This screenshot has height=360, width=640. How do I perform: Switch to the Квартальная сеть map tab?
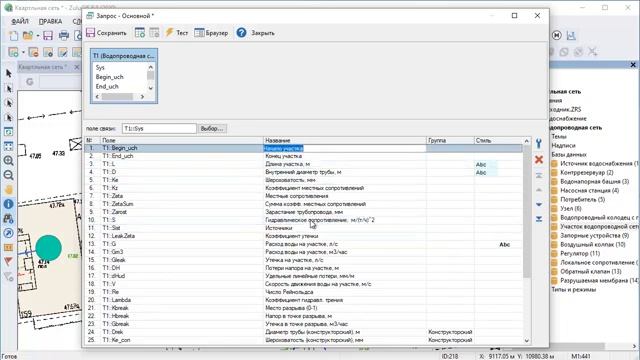43,67
